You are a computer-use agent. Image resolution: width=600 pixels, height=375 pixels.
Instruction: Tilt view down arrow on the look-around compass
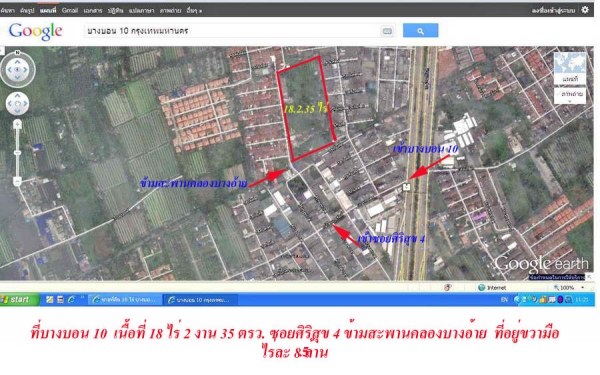point(18,77)
